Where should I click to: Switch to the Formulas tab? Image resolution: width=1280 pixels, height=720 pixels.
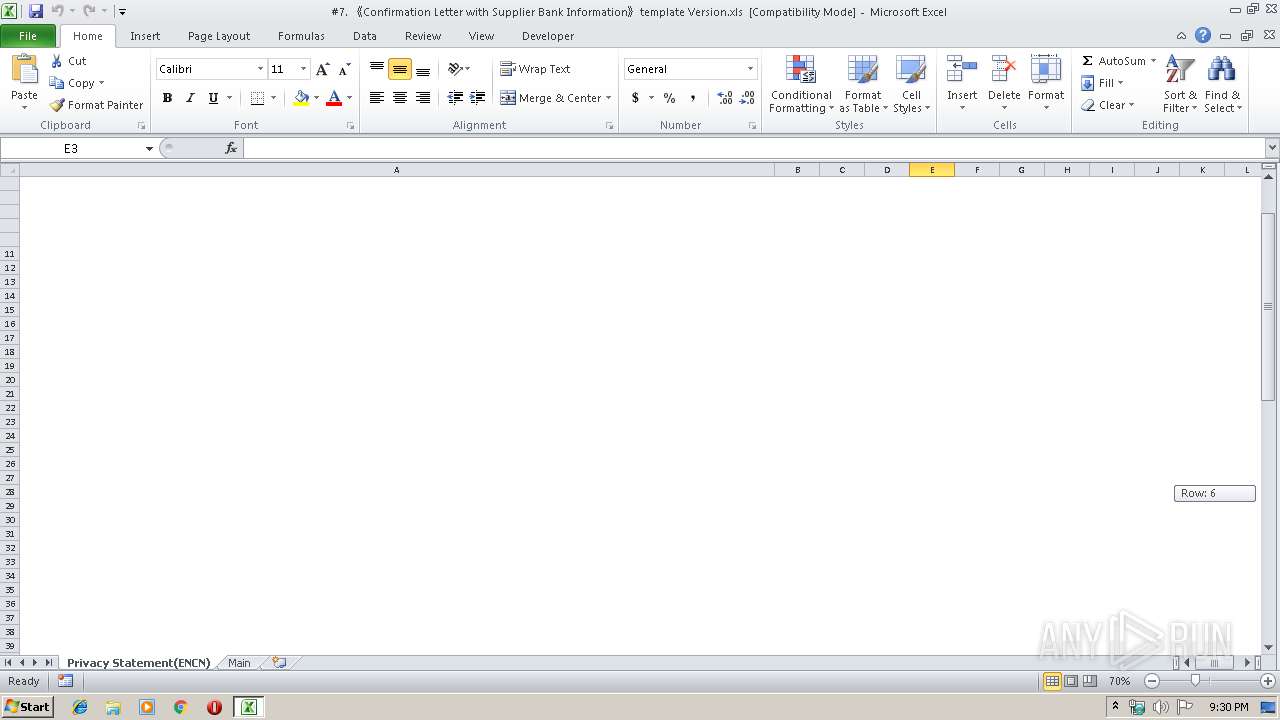pos(301,36)
